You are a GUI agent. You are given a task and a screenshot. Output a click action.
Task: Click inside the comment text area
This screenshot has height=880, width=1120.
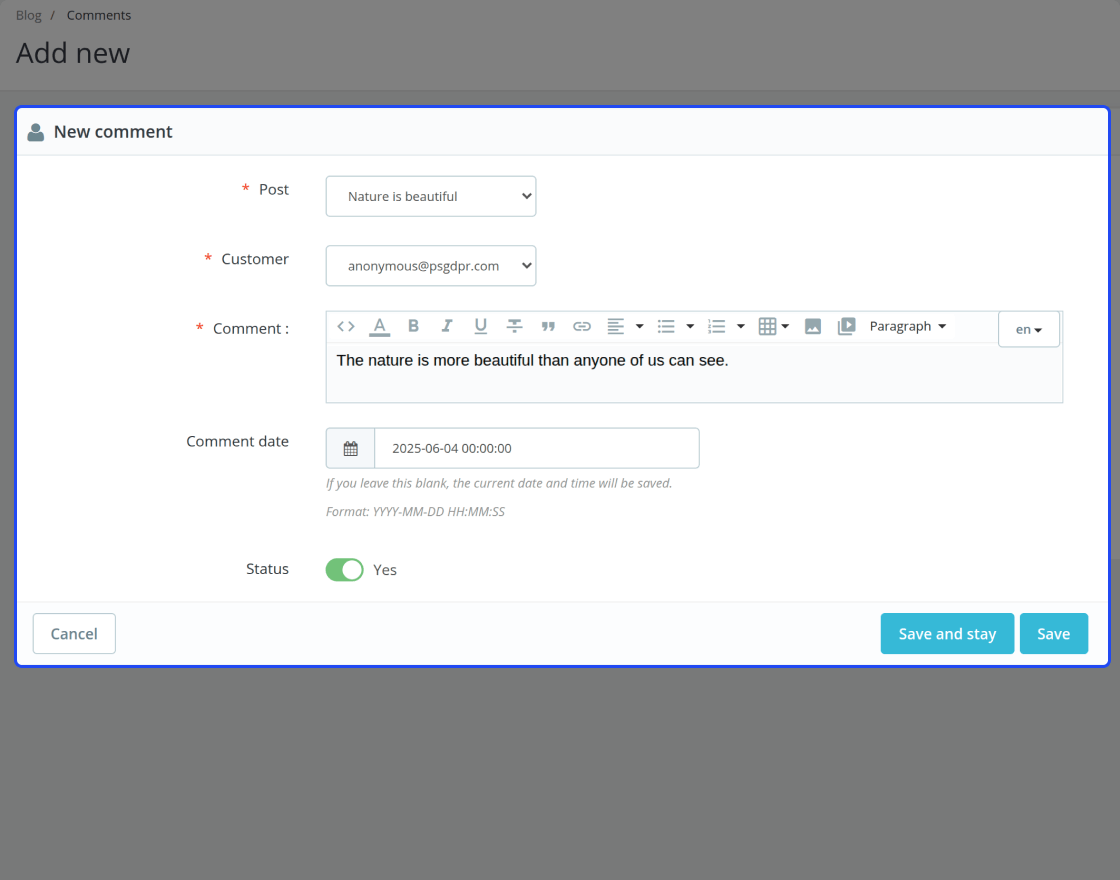point(694,373)
